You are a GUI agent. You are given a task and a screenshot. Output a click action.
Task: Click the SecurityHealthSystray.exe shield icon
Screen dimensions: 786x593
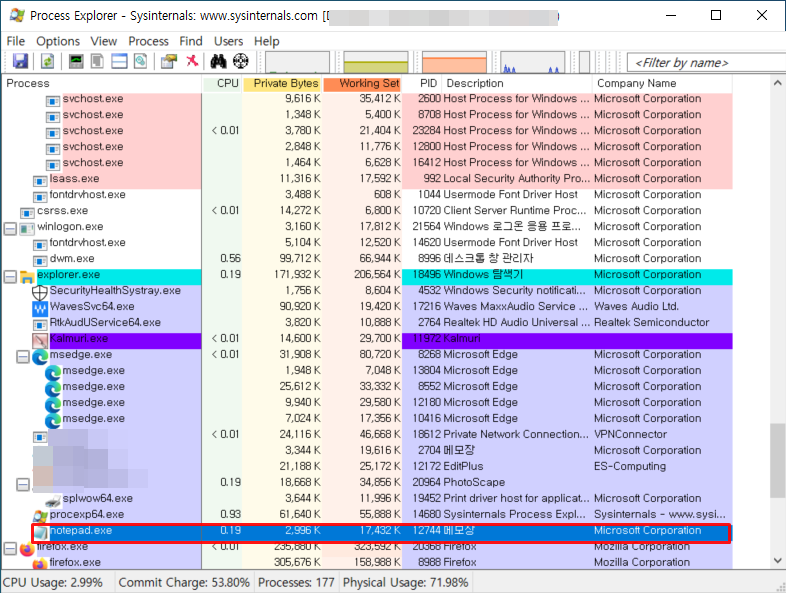pyautogui.click(x=40, y=292)
